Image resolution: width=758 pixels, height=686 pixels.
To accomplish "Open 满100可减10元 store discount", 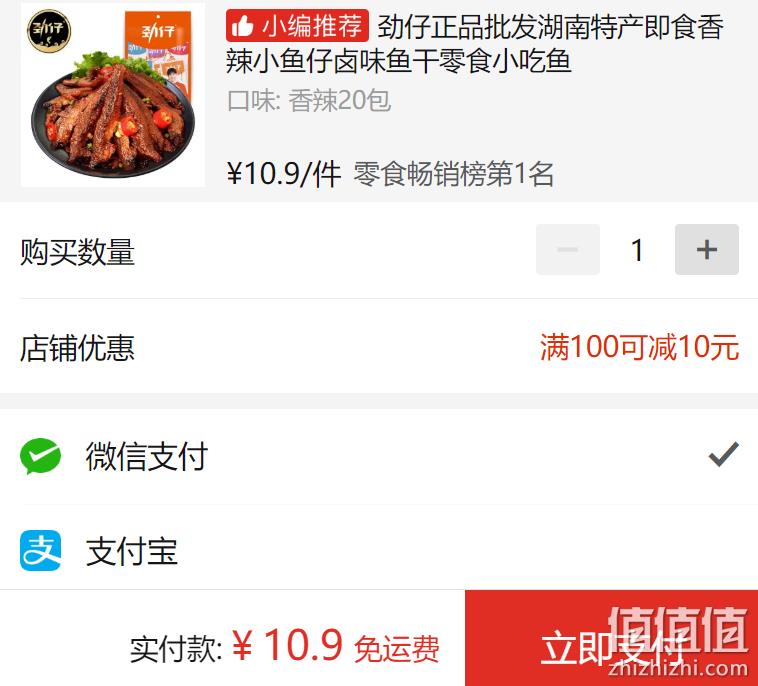I will 640,347.
